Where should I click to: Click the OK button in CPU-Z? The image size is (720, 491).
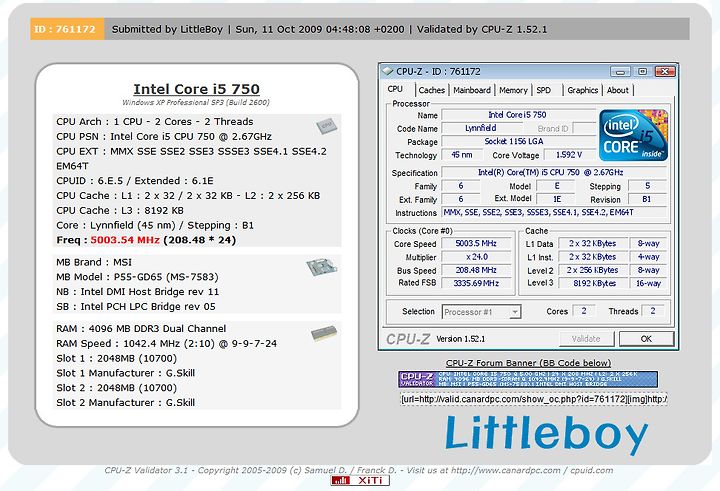(x=646, y=339)
